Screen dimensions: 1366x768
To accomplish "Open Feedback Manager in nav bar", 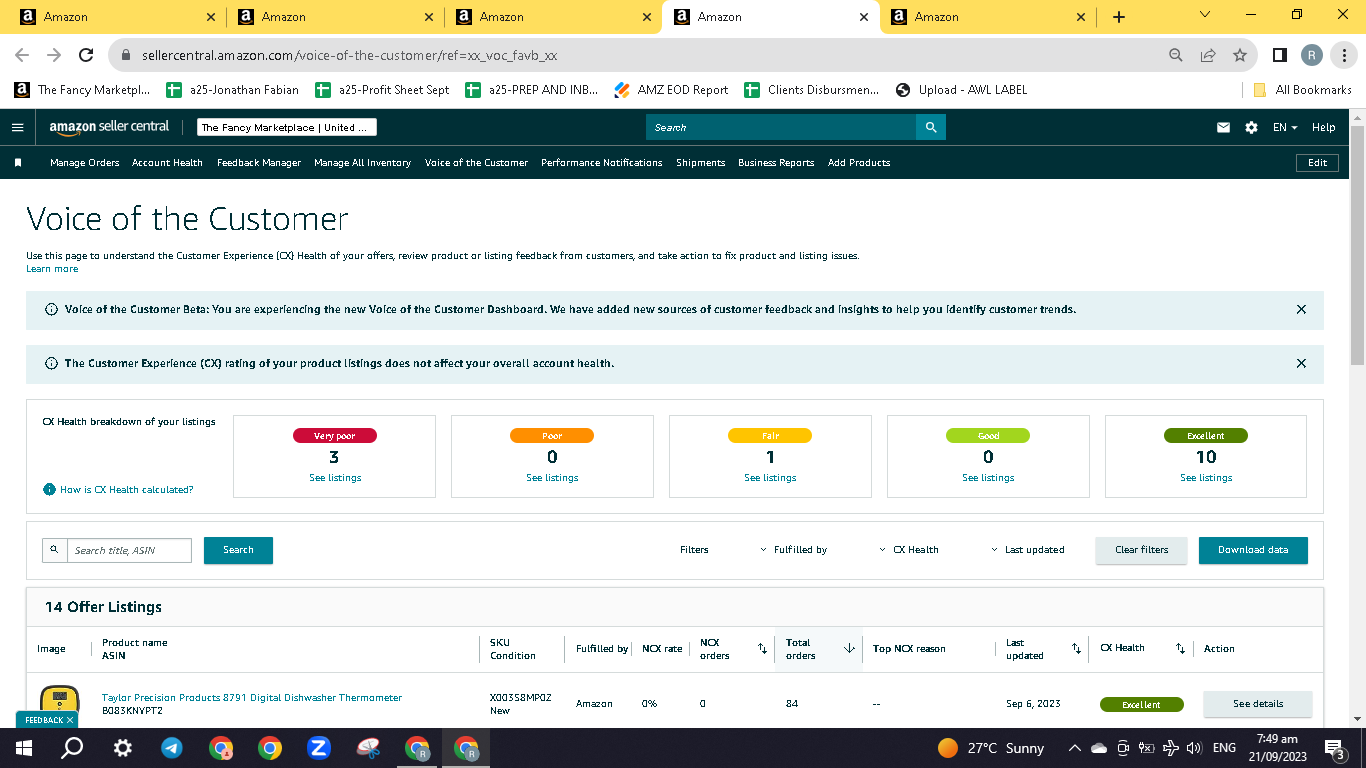I will [259, 163].
